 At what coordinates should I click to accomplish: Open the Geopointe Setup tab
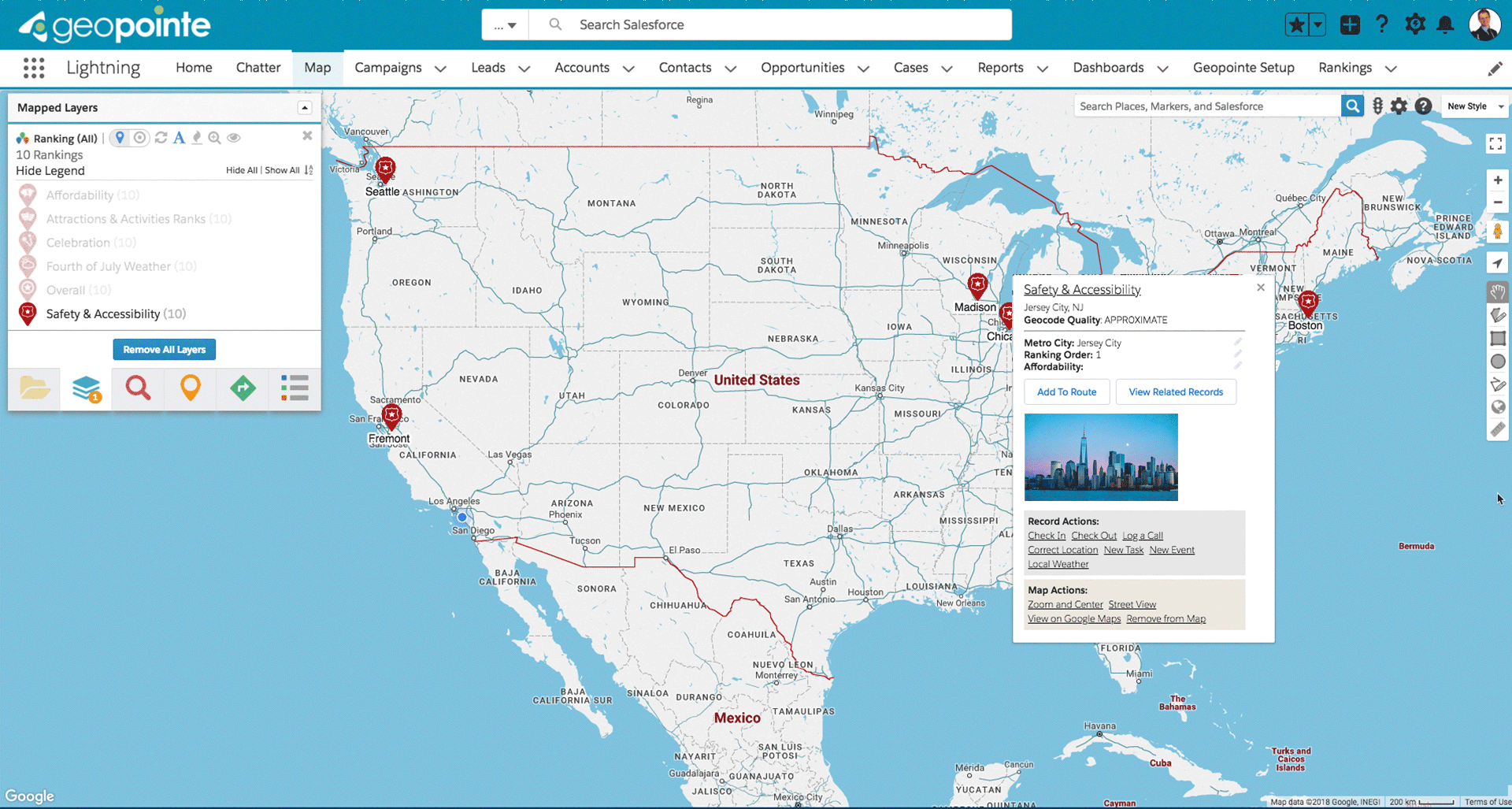(1243, 68)
